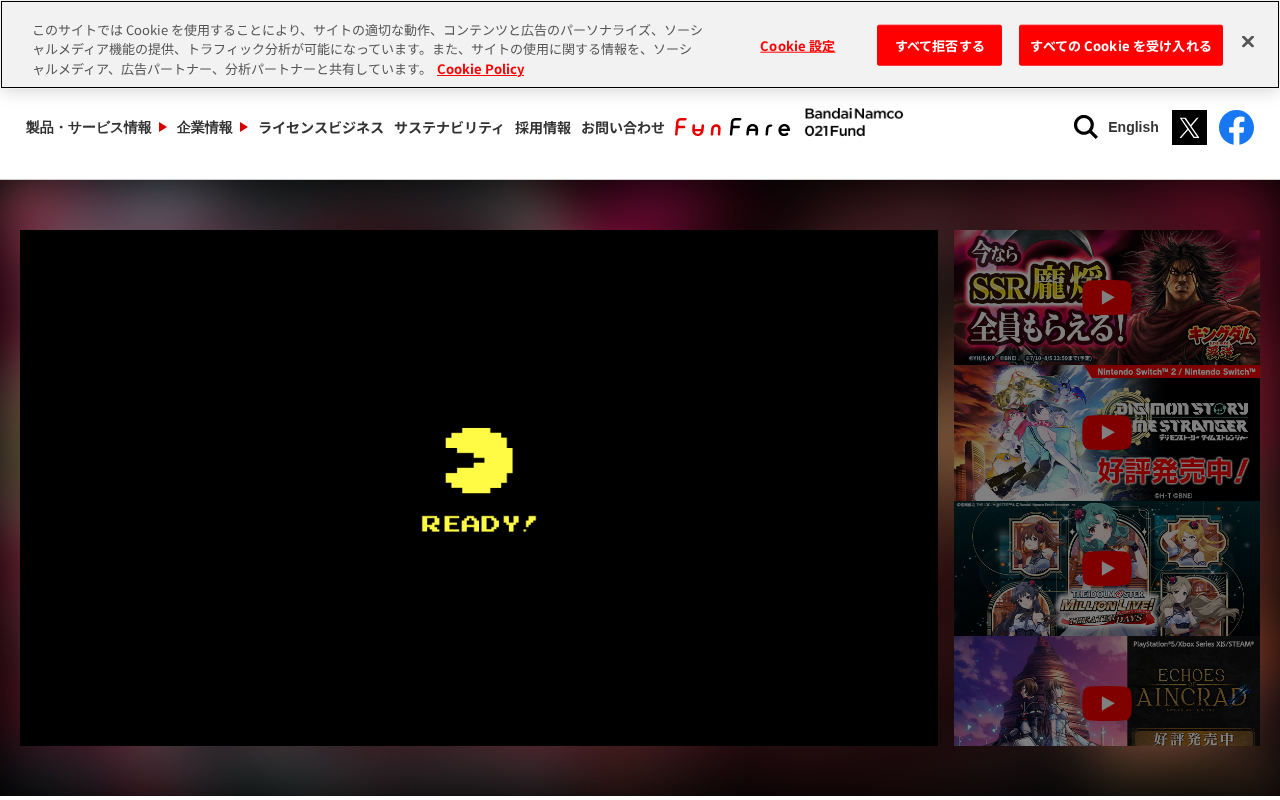Open お問い合わせ menu item
The image size is (1280, 800).
(623, 127)
